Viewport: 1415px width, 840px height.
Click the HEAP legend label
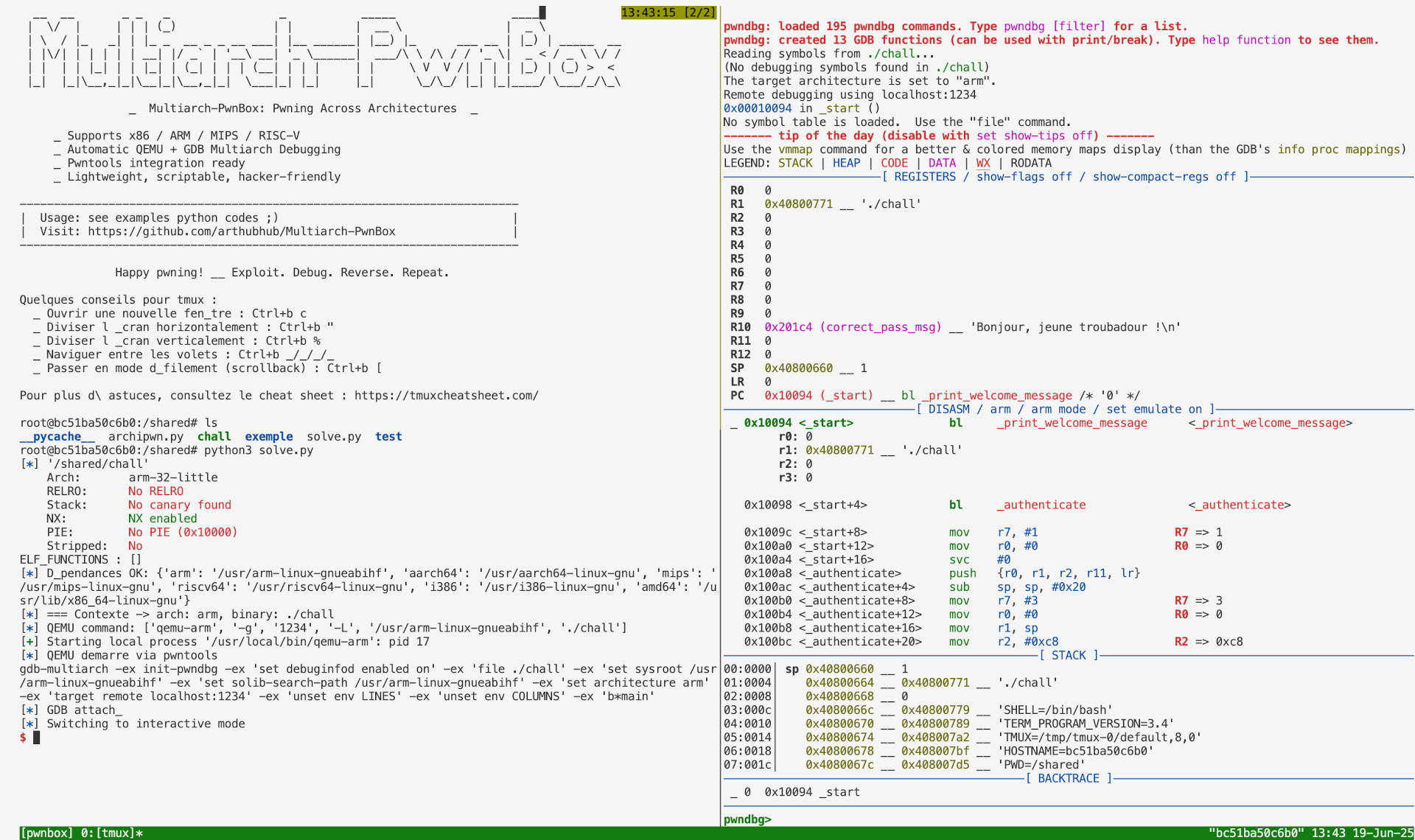(846, 163)
